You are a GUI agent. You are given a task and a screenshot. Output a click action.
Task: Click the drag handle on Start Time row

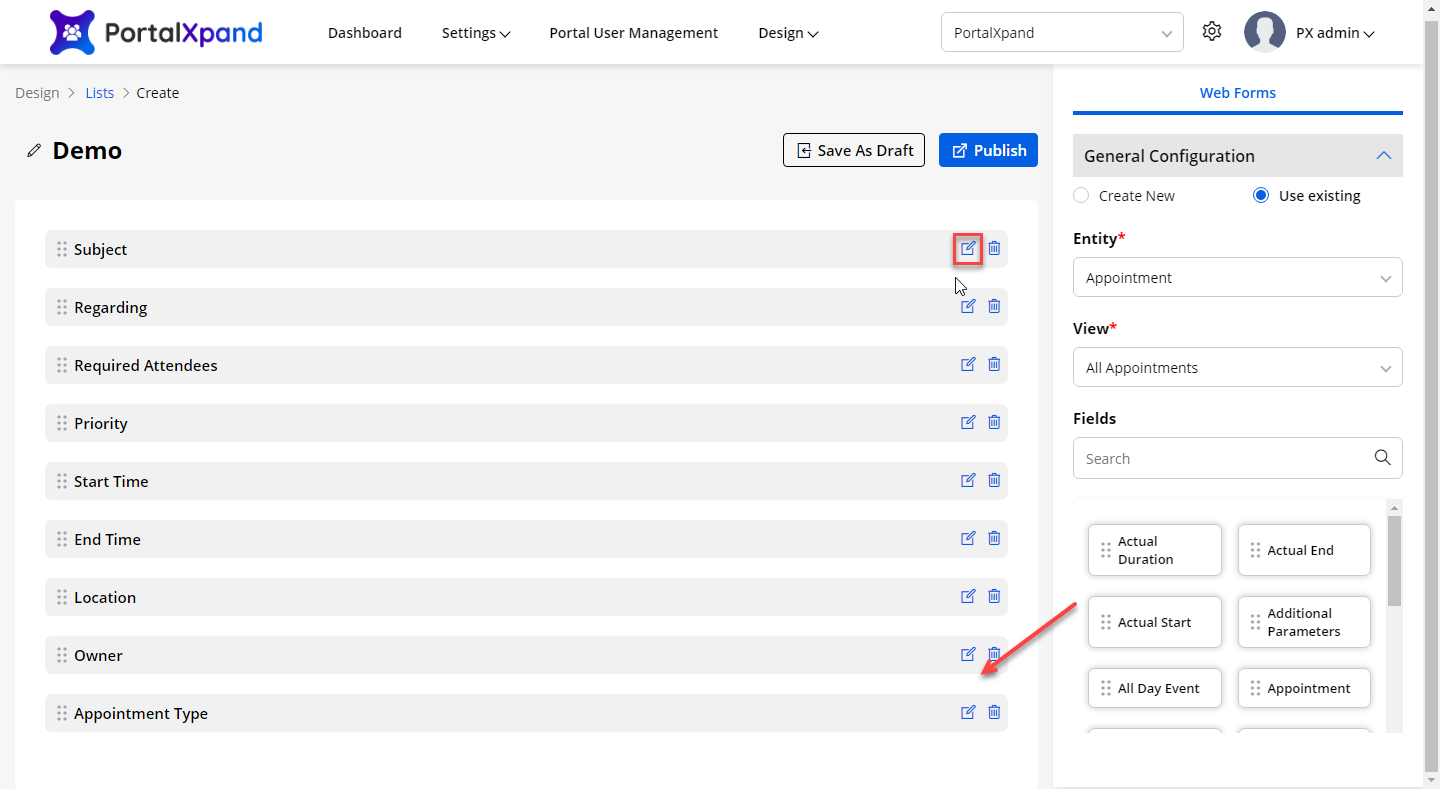(62, 481)
